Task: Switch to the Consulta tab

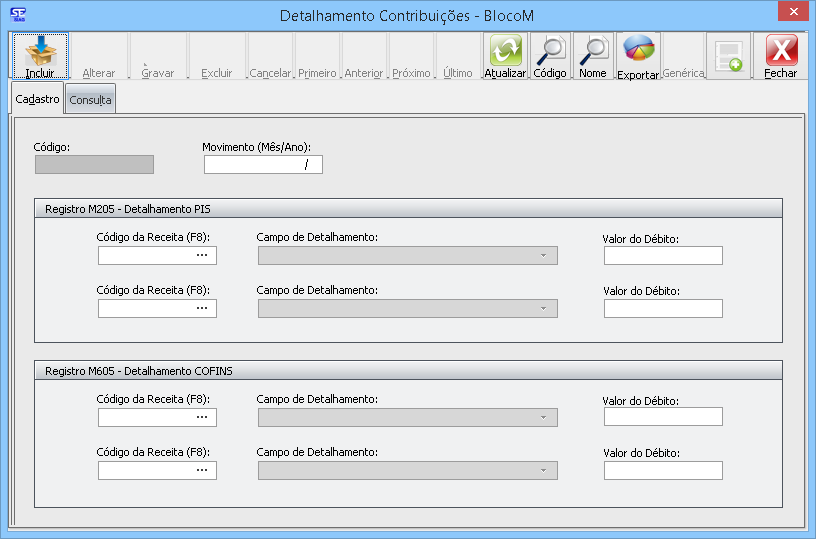Action: (x=90, y=100)
